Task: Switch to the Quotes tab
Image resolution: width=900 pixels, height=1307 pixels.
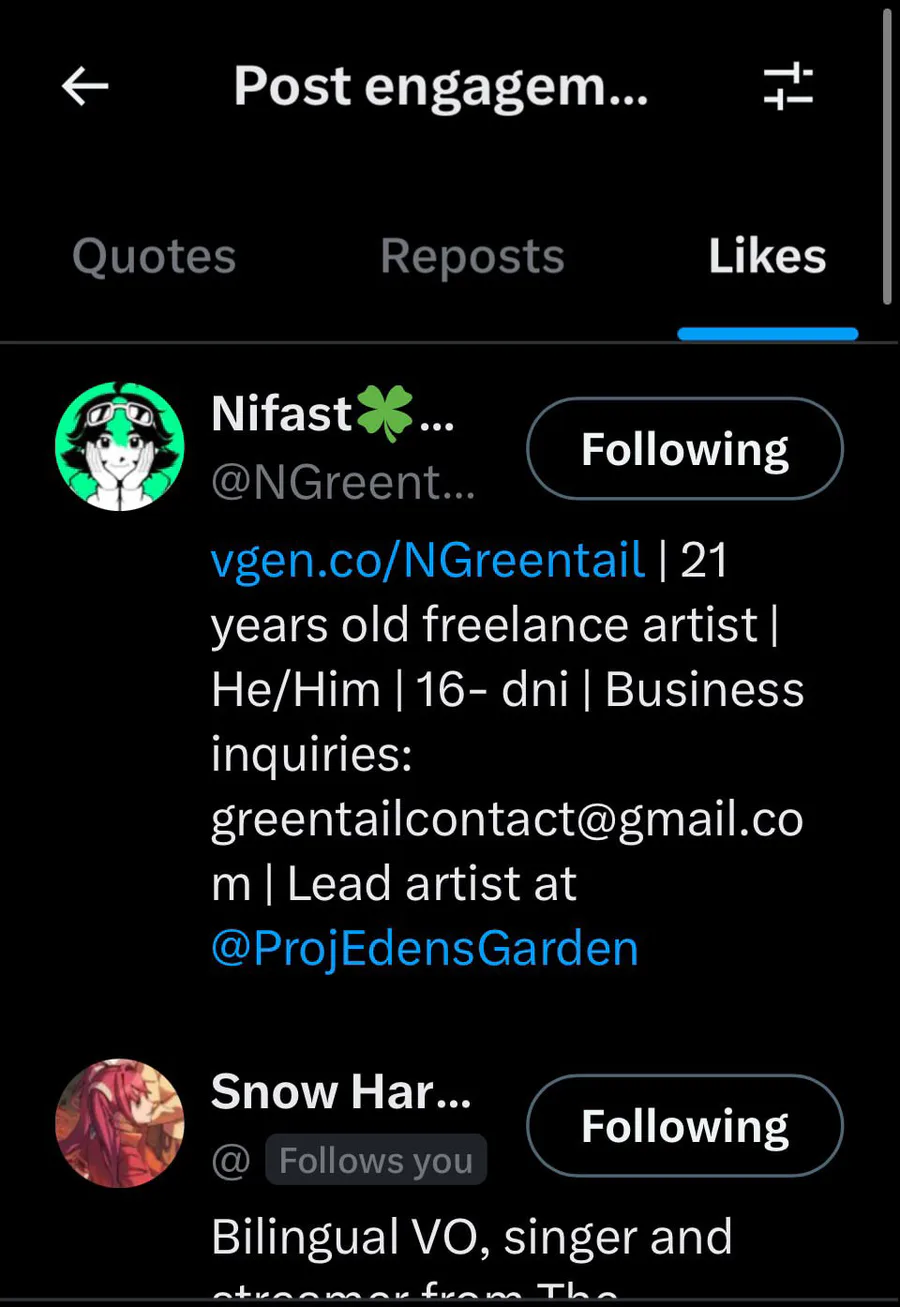Action: [x=154, y=257]
